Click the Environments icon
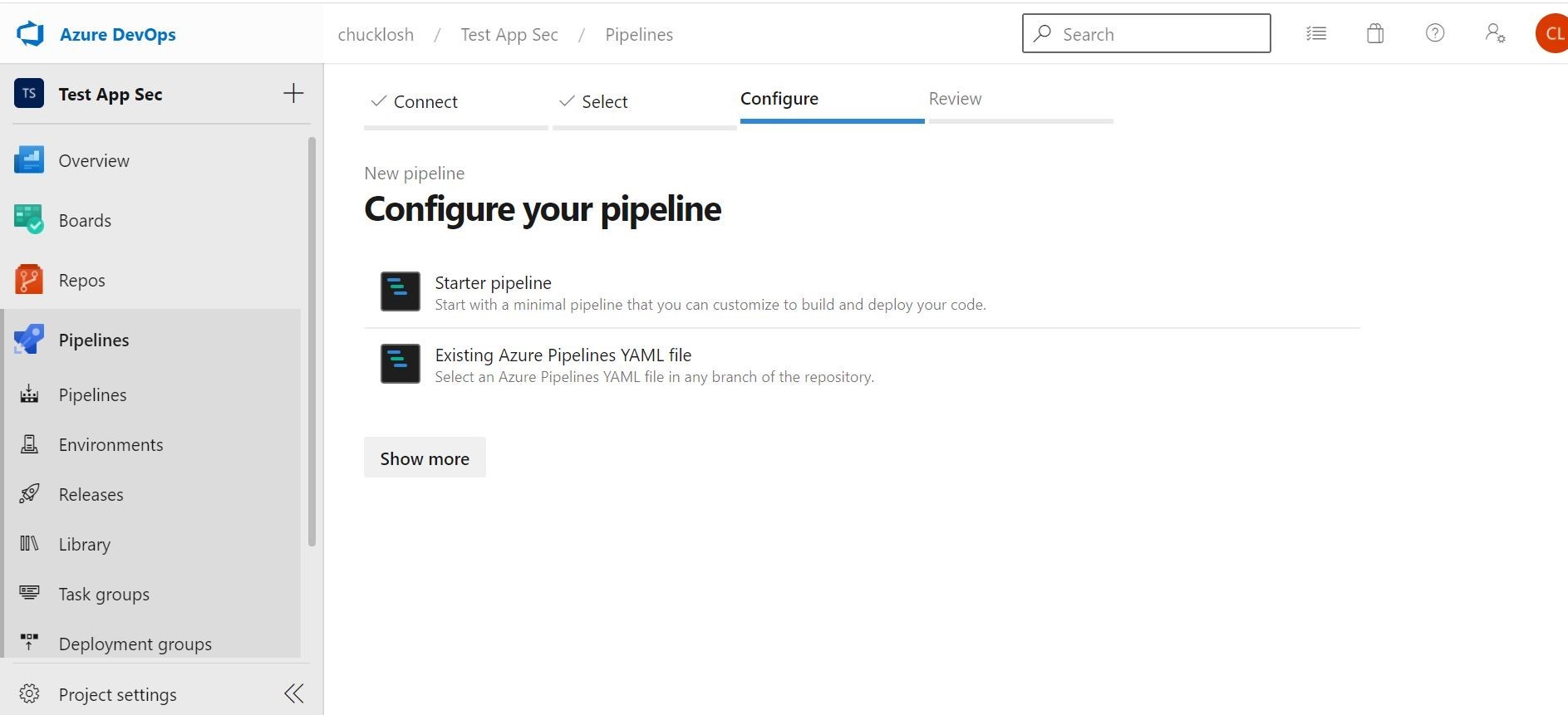 29,444
